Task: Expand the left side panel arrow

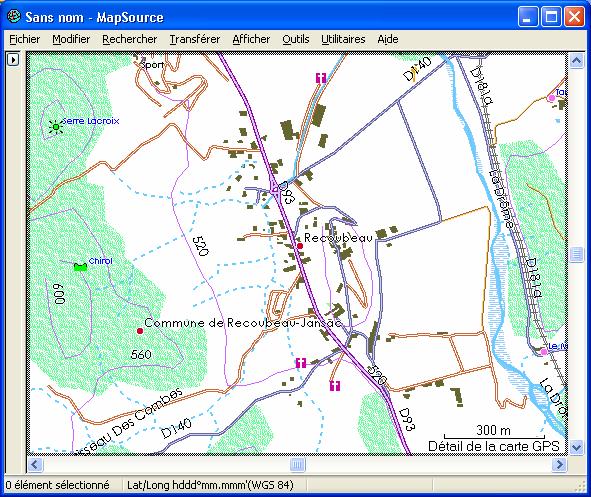Action: pos(13,60)
